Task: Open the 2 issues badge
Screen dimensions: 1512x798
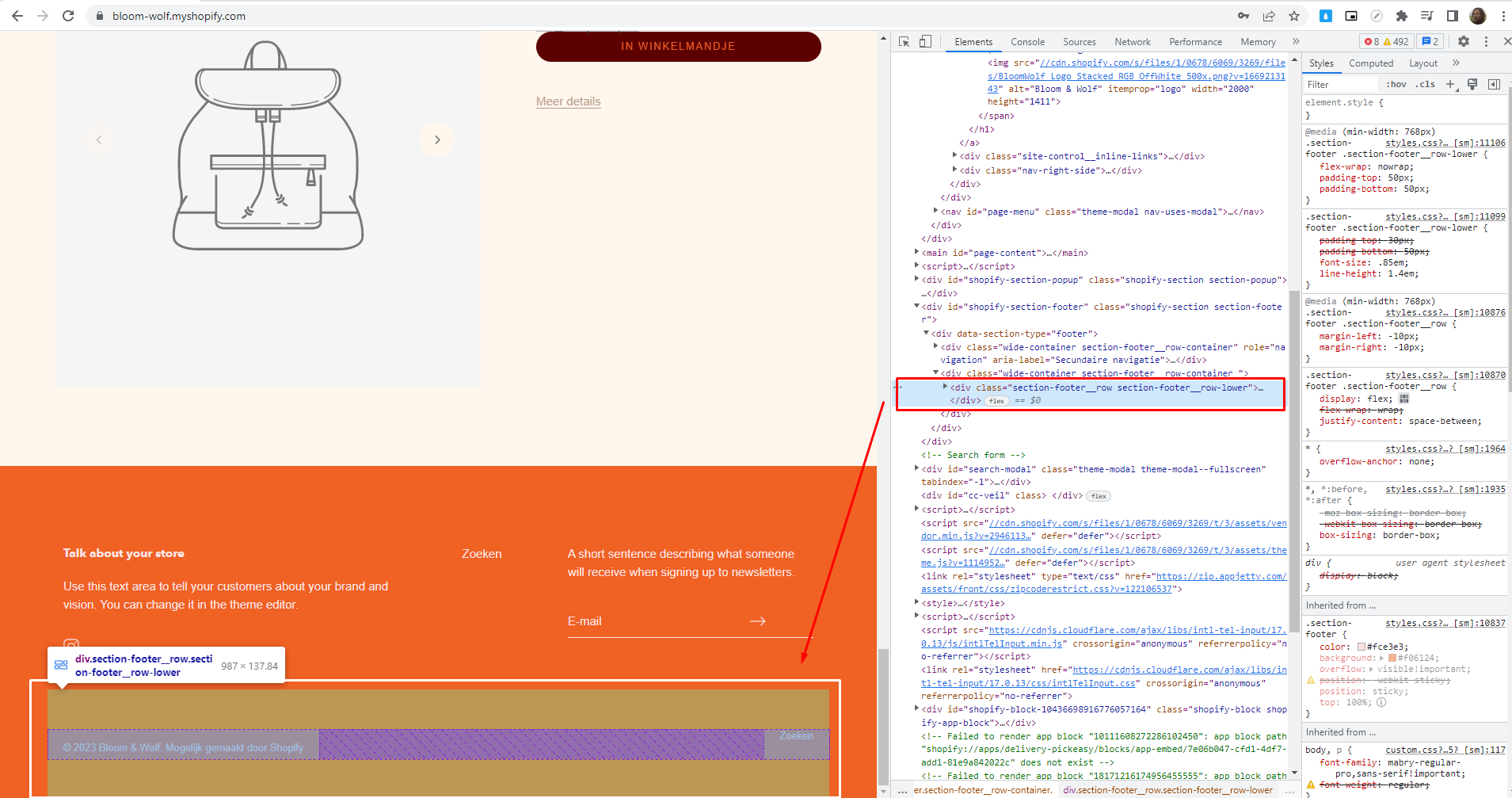Action: (1430, 42)
